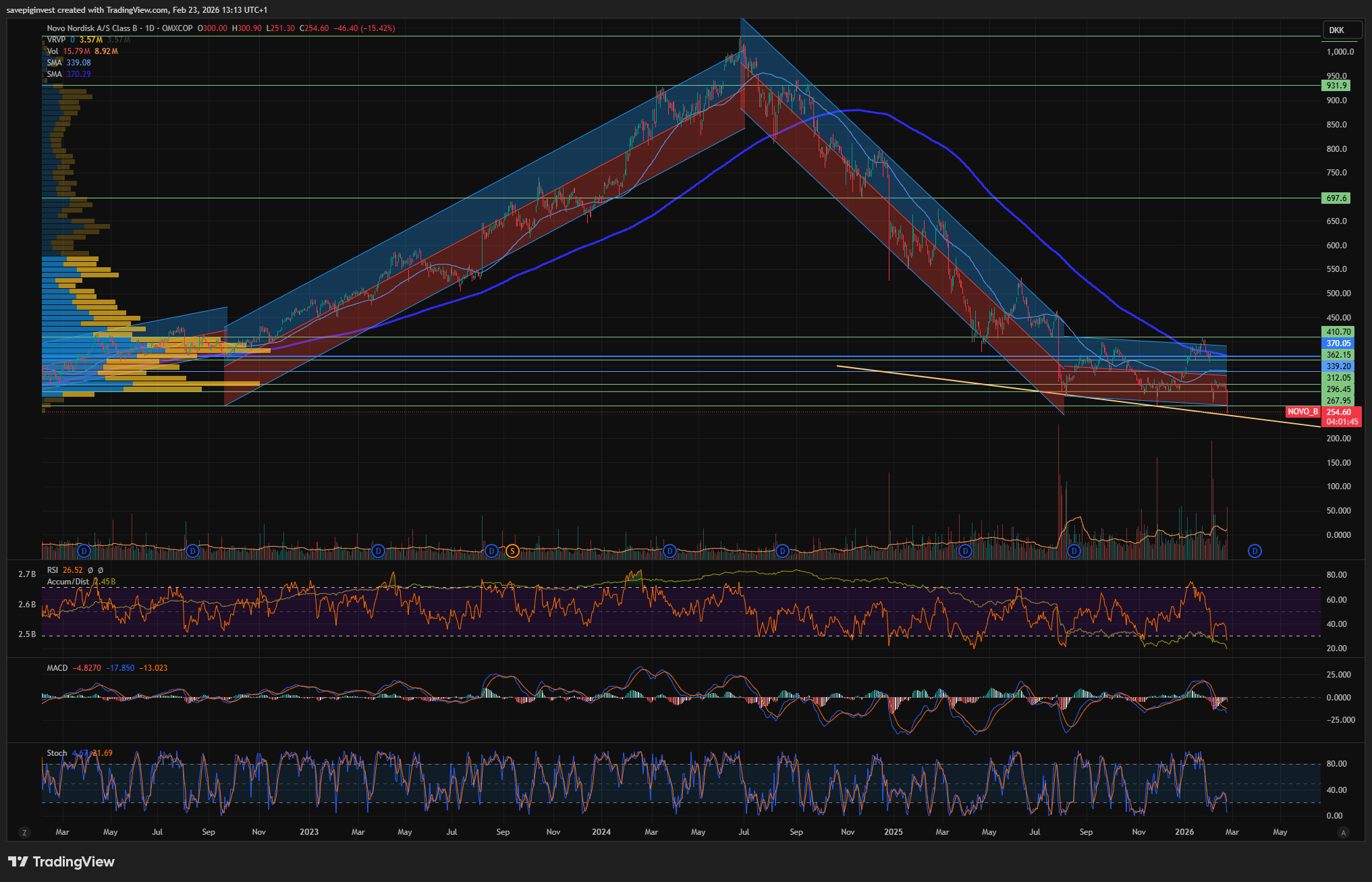The image size is (1372, 882).
Task: Click the Accum/Dist indicator label
Action: pos(67,582)
